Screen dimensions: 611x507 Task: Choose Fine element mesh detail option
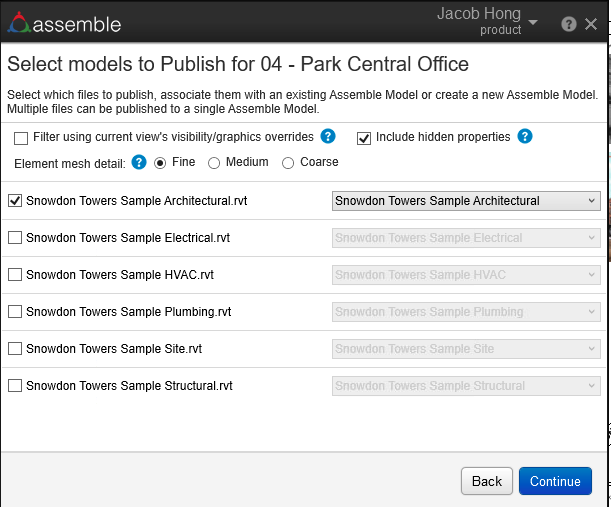click(160, 163)
